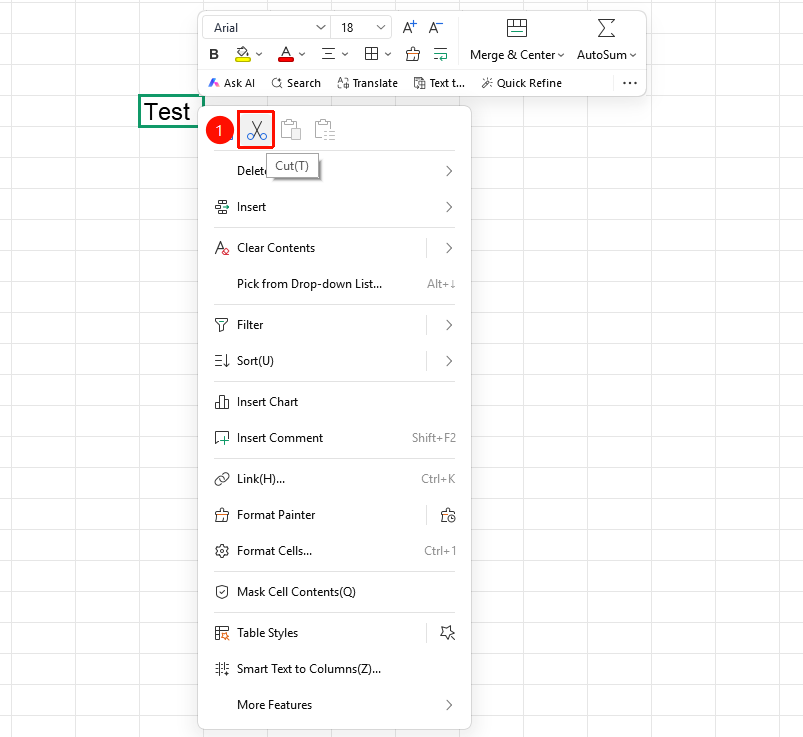Click the Wrap Text icon
Viewport: 803px width, 737px height.
(440, 54)
